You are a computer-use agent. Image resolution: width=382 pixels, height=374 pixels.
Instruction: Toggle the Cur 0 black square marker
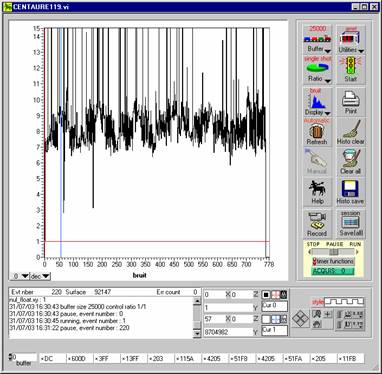[x=266, y=295]
